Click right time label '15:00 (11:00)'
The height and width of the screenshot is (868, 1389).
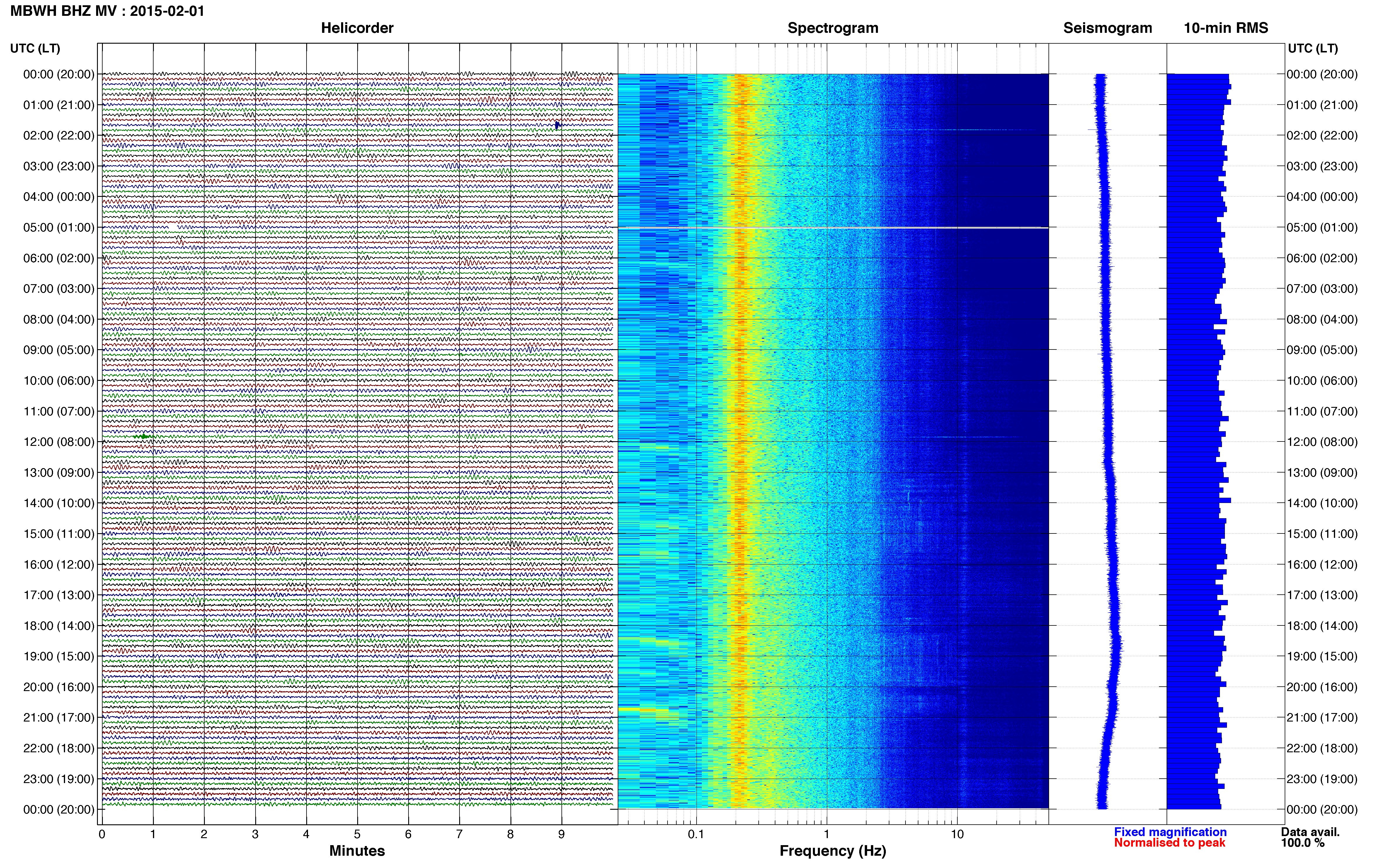[x=1322, y=534]
